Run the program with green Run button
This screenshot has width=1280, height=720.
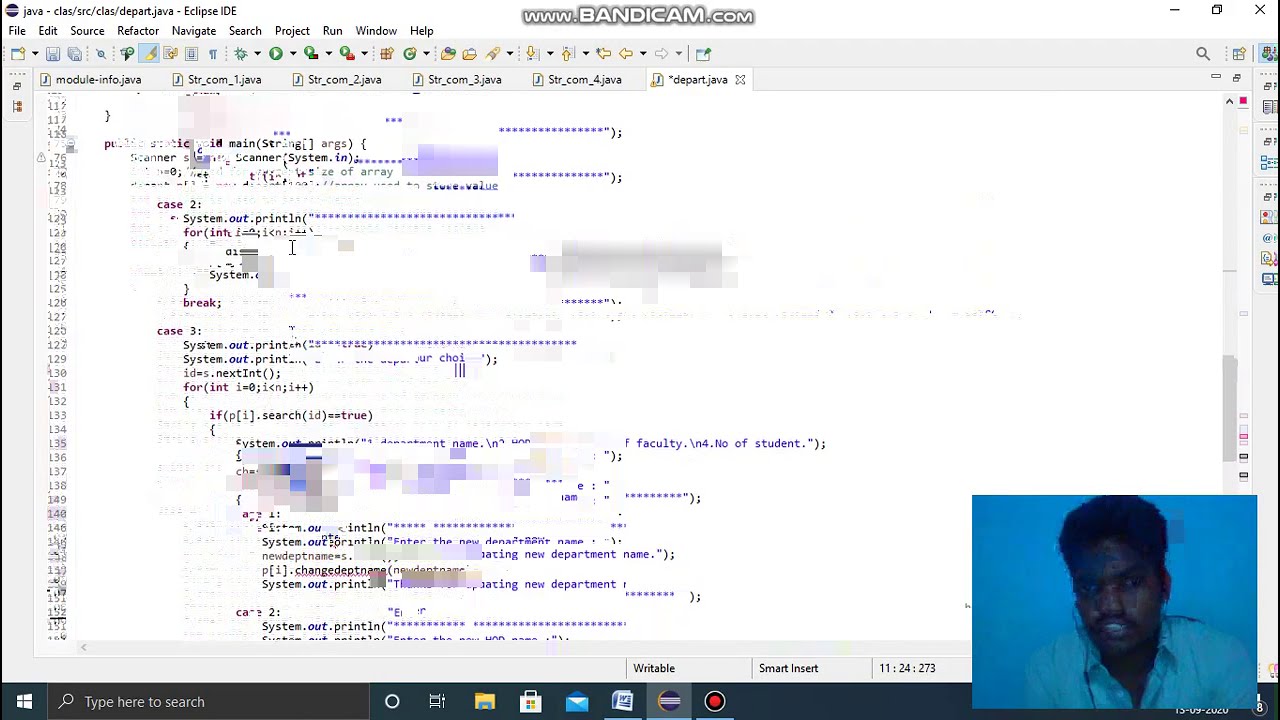275,53
